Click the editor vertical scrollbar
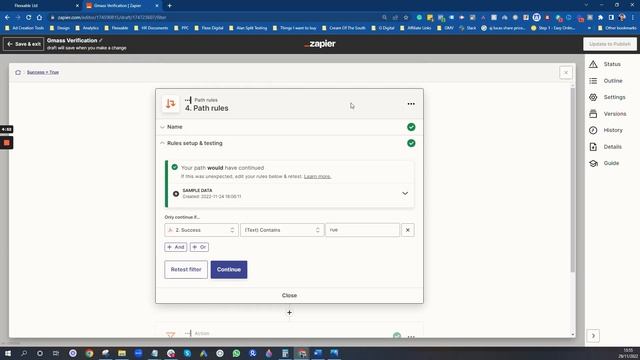 pos(573,180)
